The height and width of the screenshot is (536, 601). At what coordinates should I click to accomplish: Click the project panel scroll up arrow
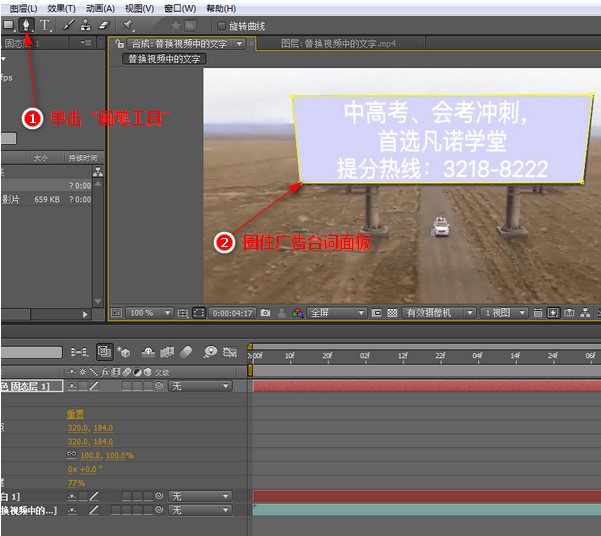click(98, 184)
